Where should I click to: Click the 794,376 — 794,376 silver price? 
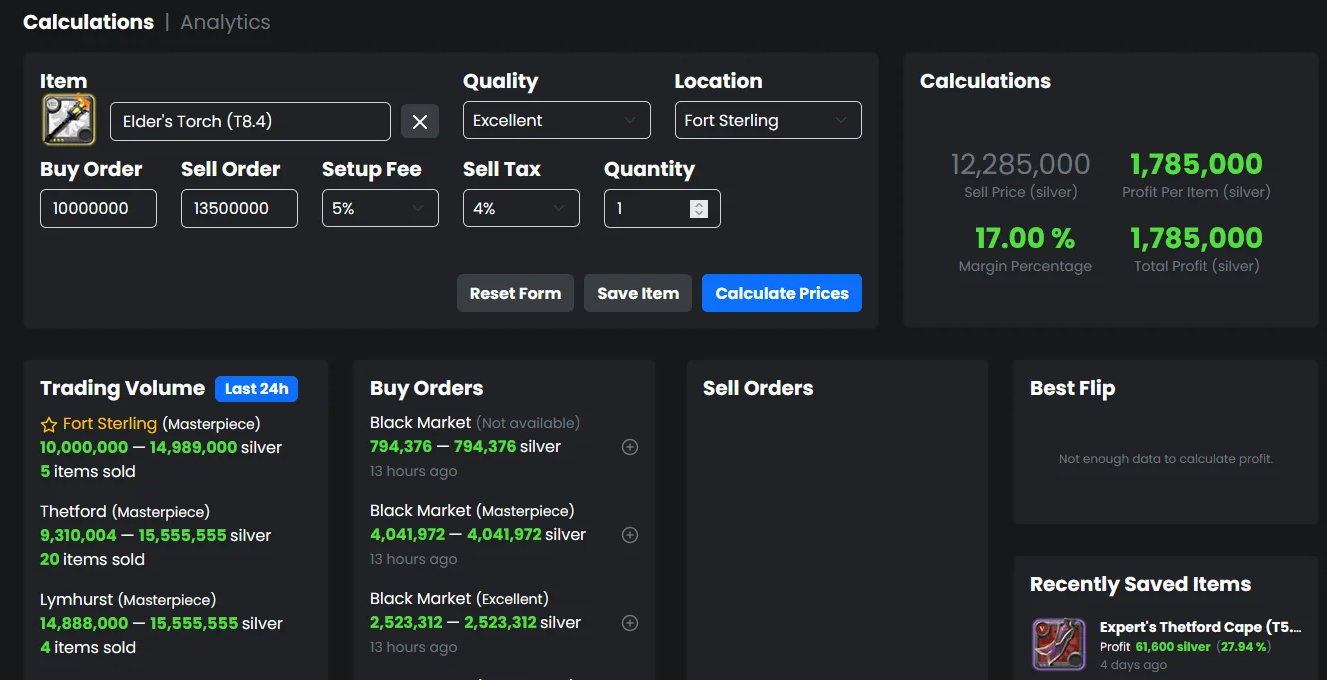pyautogui.click(x=465, y=446)
